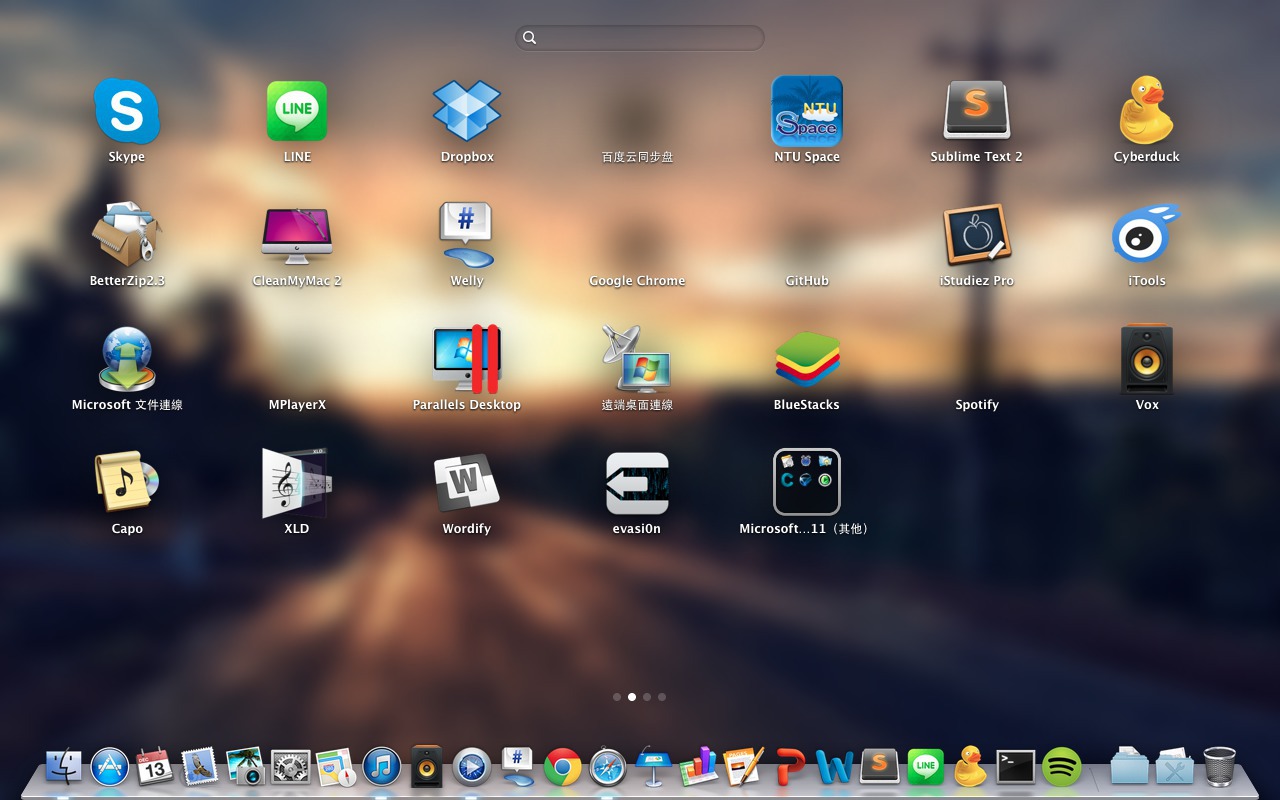1280x800 pixels.
Task: Launch Wordify
Action: coord(467,483)
